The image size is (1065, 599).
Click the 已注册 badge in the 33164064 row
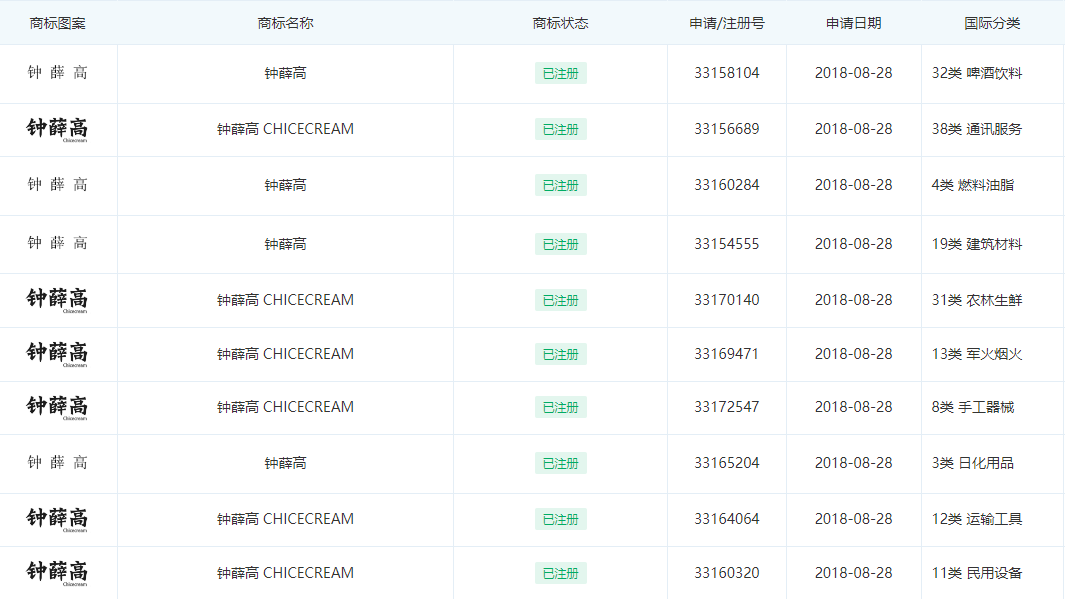[560, 519]
